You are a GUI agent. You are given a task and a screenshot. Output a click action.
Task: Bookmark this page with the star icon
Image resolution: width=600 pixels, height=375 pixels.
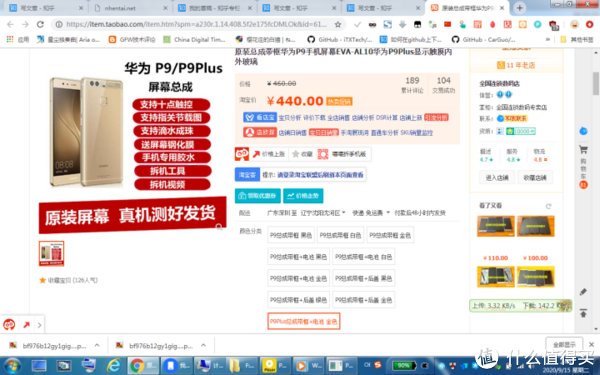pos(338,24)
